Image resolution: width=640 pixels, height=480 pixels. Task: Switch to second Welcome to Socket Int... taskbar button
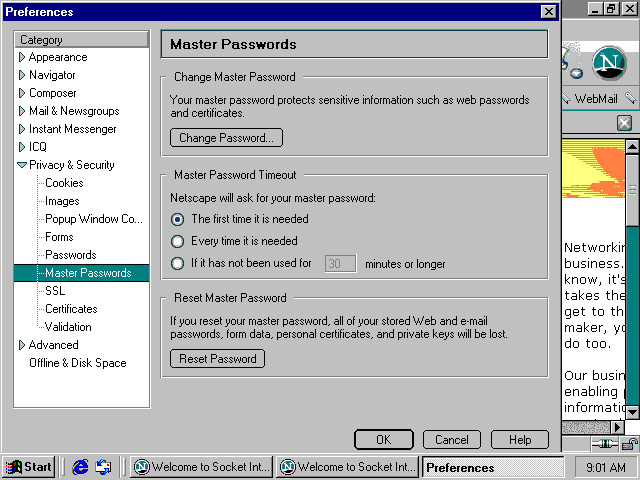pos(347,467)
